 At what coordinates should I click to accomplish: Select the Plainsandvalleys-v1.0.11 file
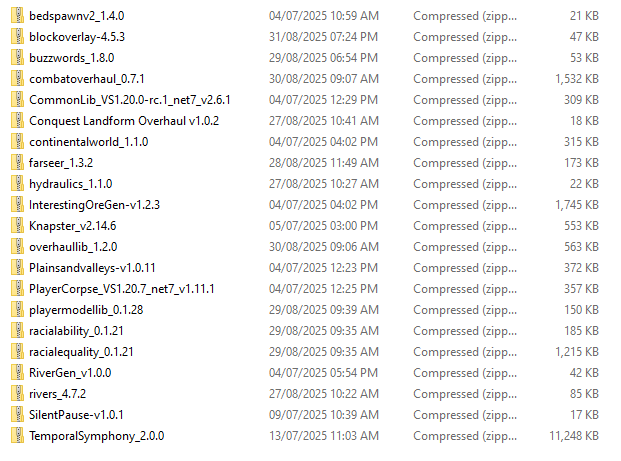92,268
